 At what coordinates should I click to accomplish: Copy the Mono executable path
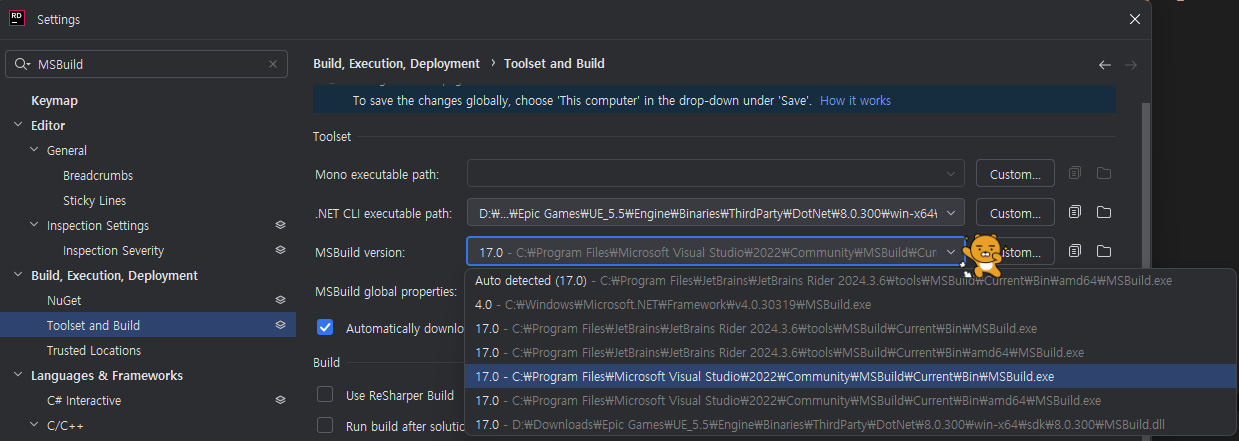point(1074,173)
